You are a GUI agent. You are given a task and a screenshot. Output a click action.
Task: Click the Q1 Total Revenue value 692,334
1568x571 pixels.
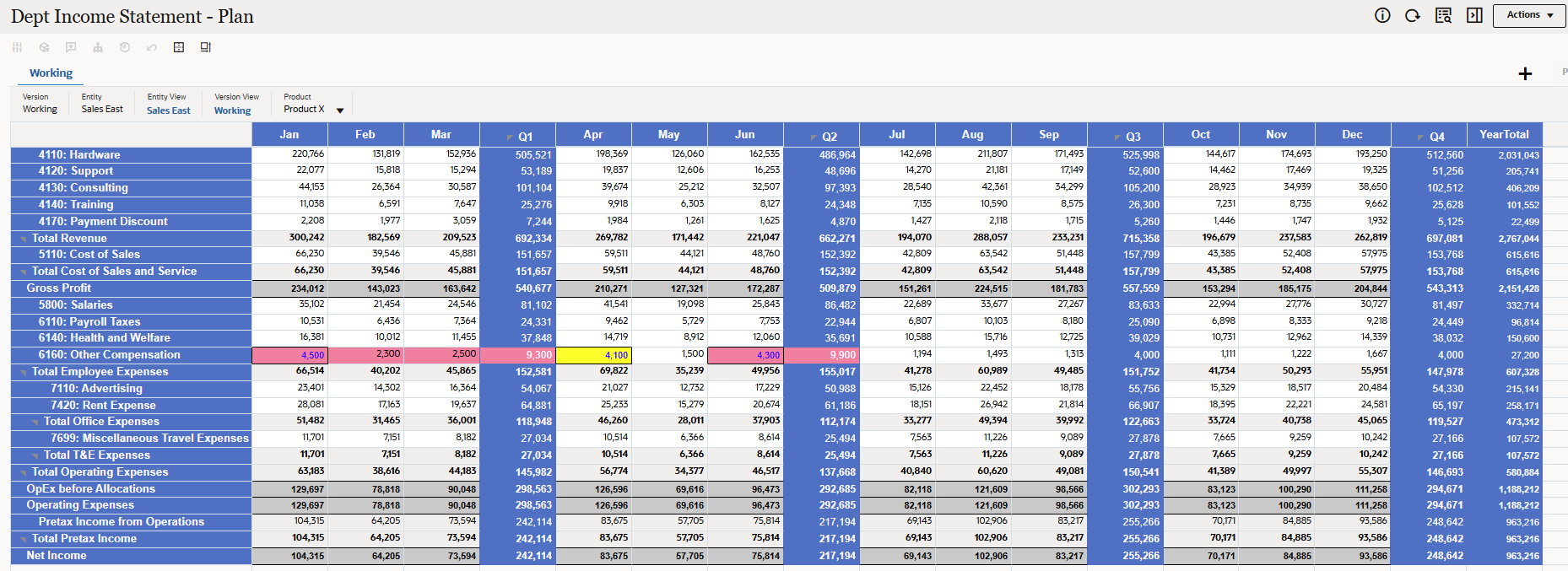[x=517, y=239]
